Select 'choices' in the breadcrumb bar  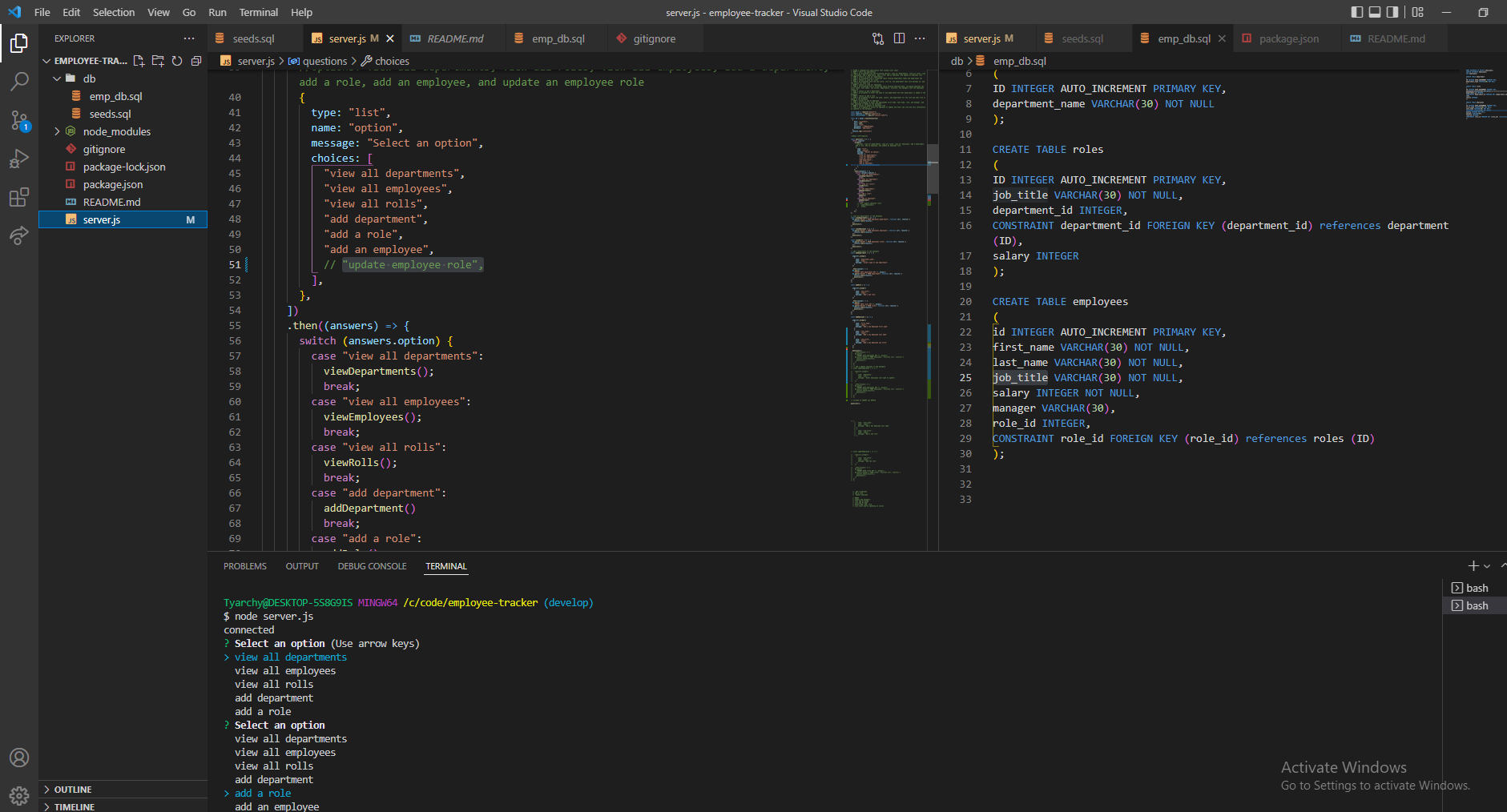pyautogui.click(x=390, y=60)
